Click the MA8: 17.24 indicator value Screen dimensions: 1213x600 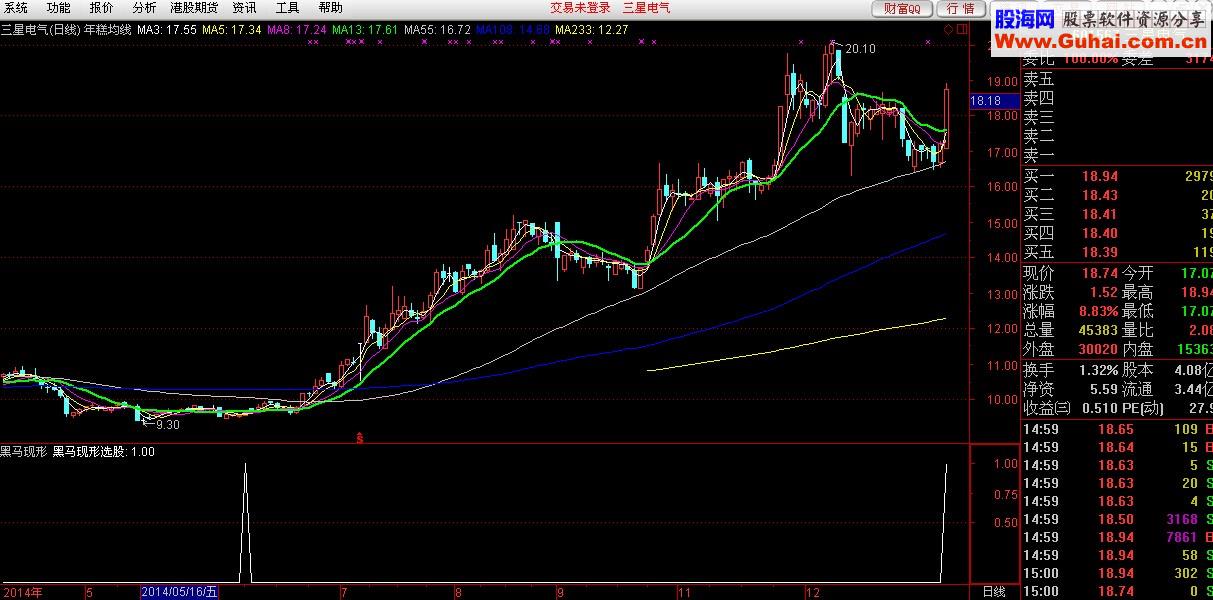tap(297, 30)
